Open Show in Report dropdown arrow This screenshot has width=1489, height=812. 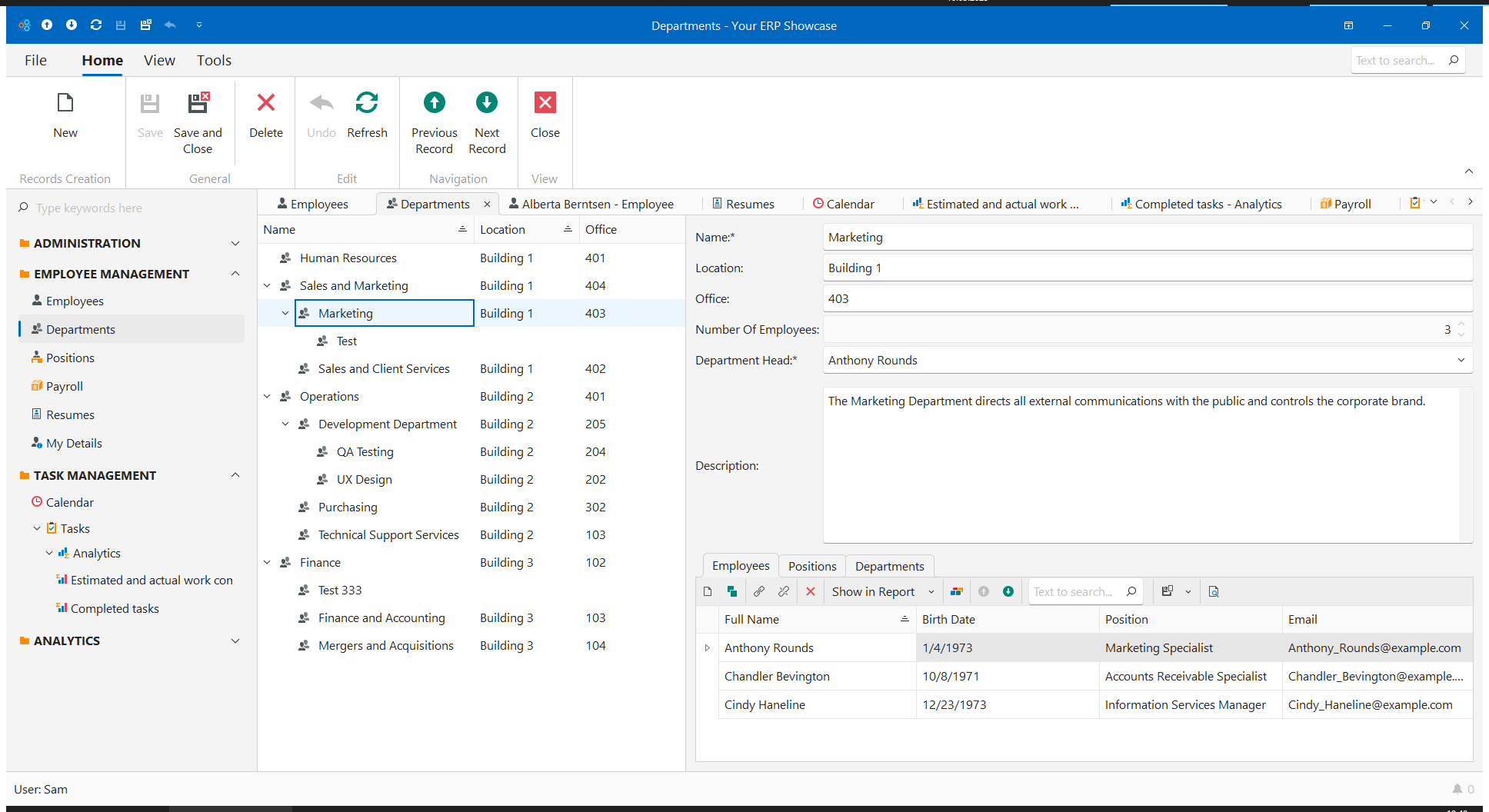tap(931, 592)
